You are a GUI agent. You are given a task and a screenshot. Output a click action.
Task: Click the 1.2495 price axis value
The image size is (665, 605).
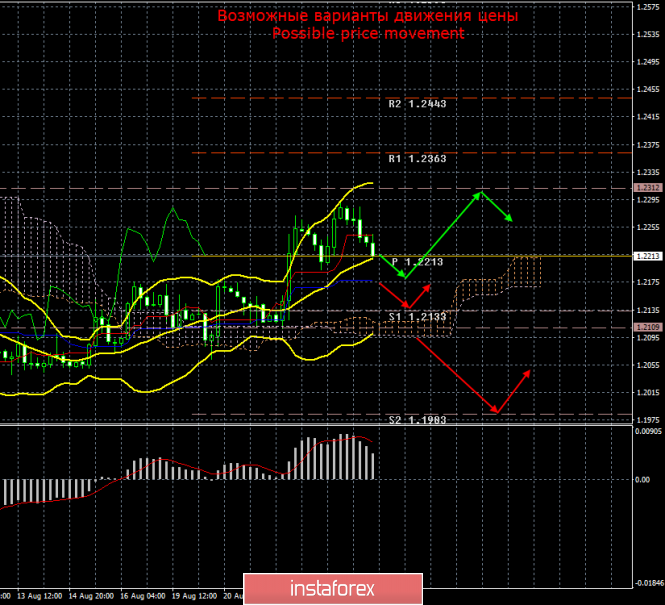click(x=648, y=62)
